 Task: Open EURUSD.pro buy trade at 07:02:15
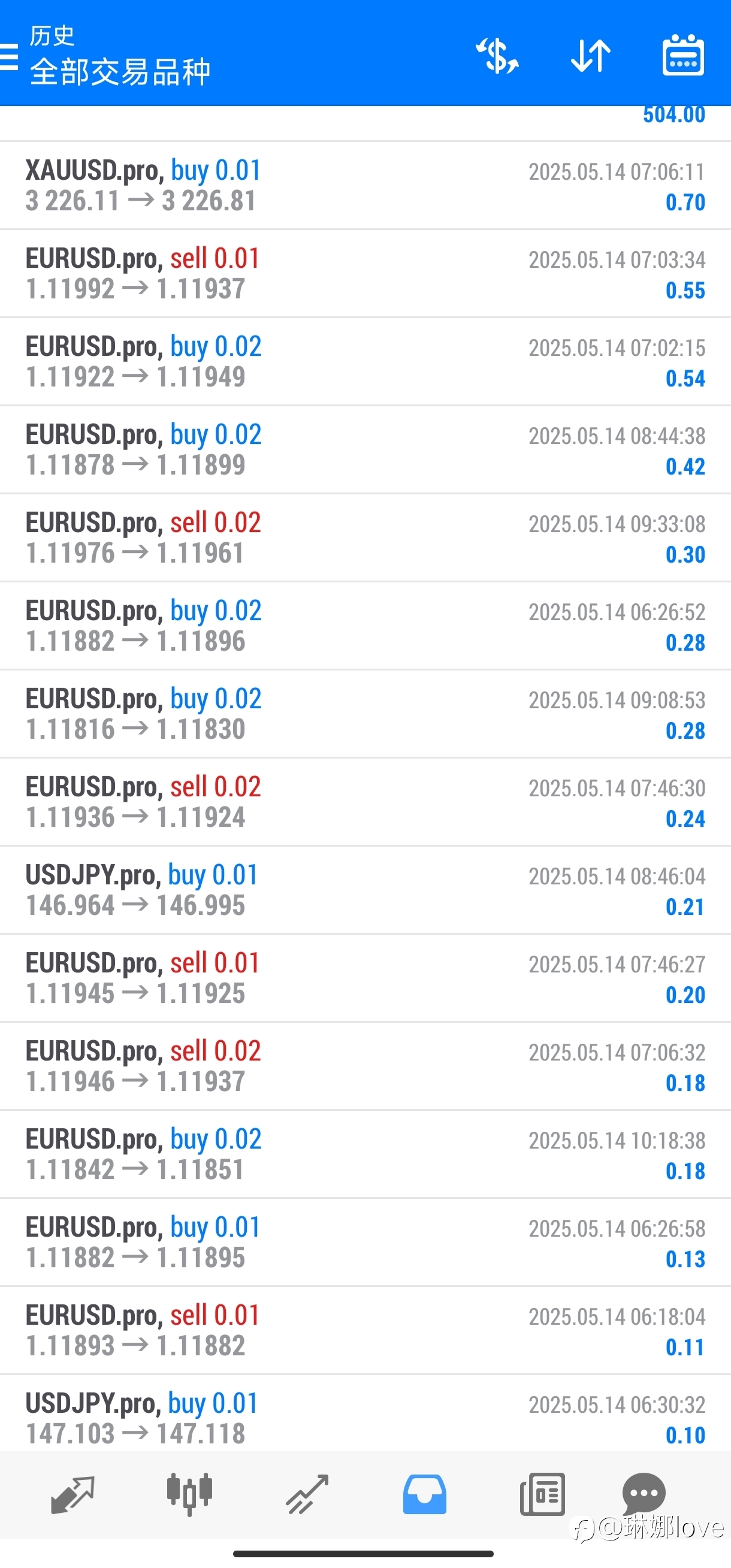point(365,361)
